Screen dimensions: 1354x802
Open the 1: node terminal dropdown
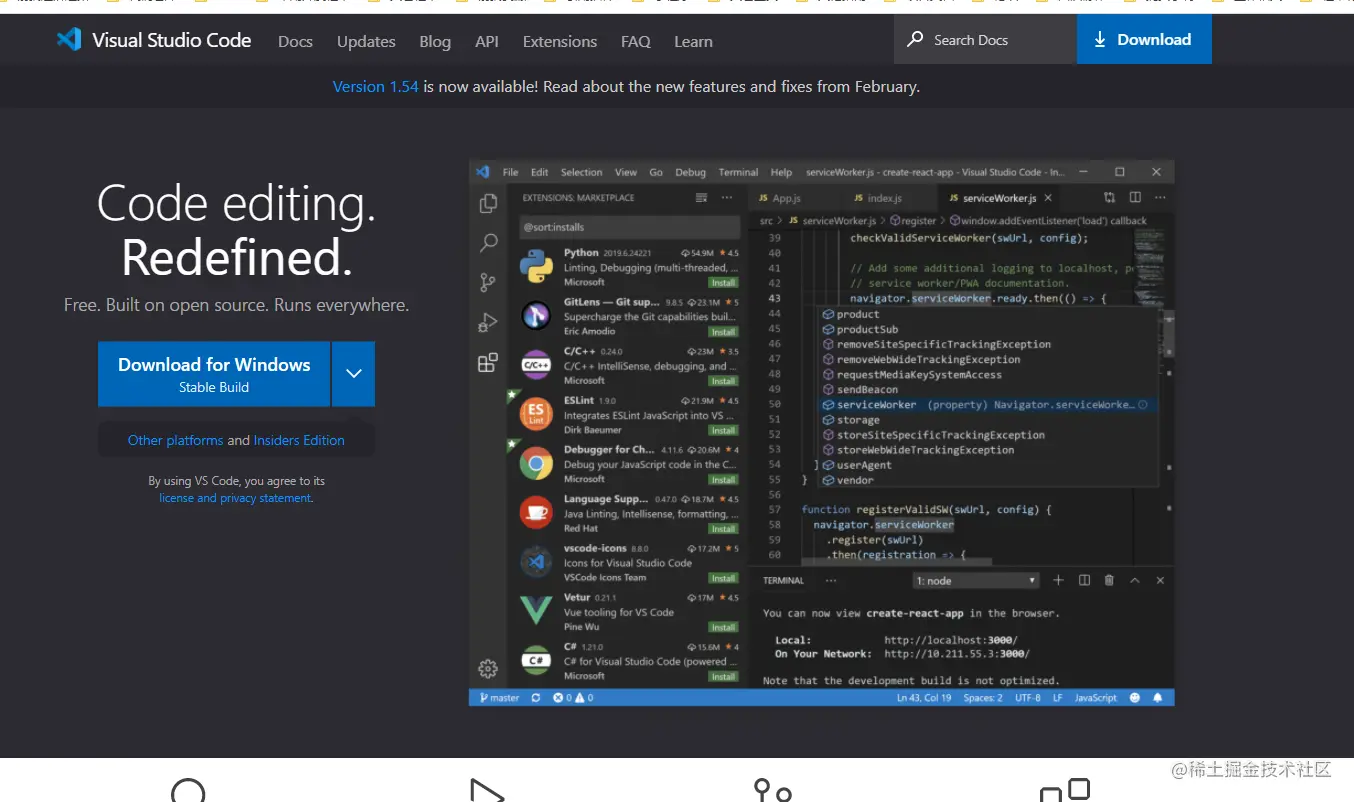click(977, 581)
